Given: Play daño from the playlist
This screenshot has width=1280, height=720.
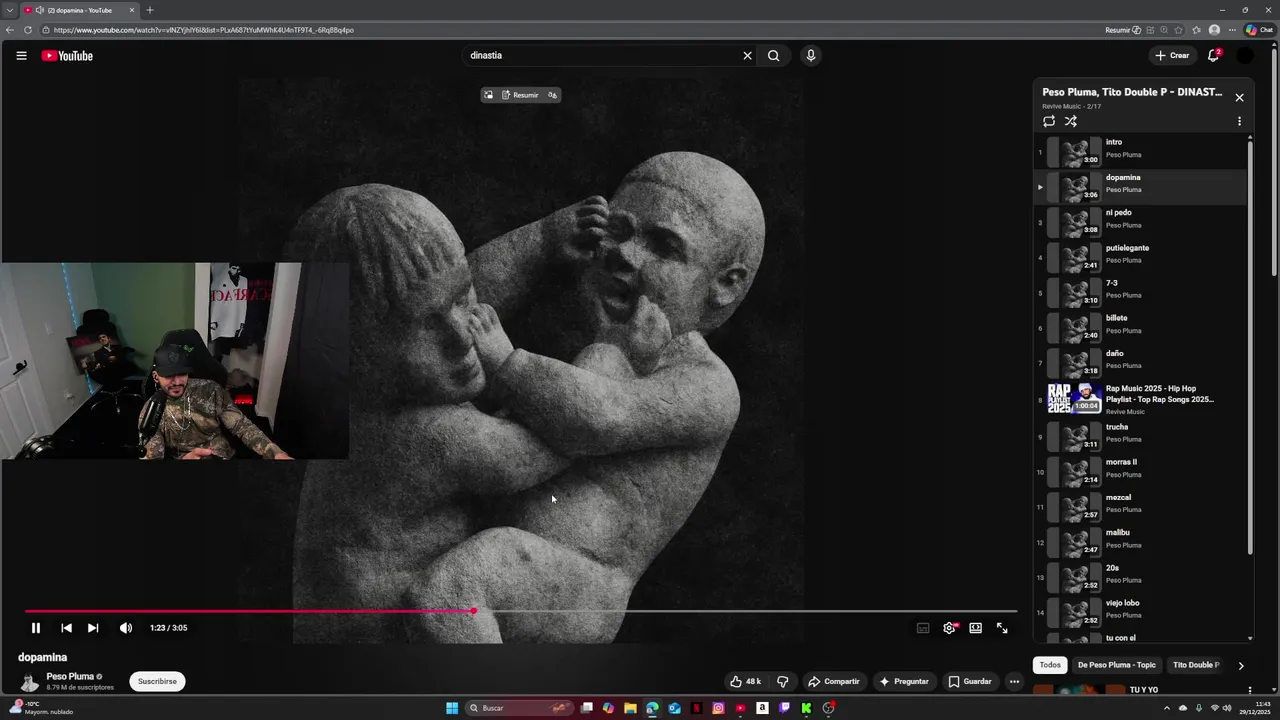Looking at the screenshot, I should pyautogui.click(x=1140, y=363).
